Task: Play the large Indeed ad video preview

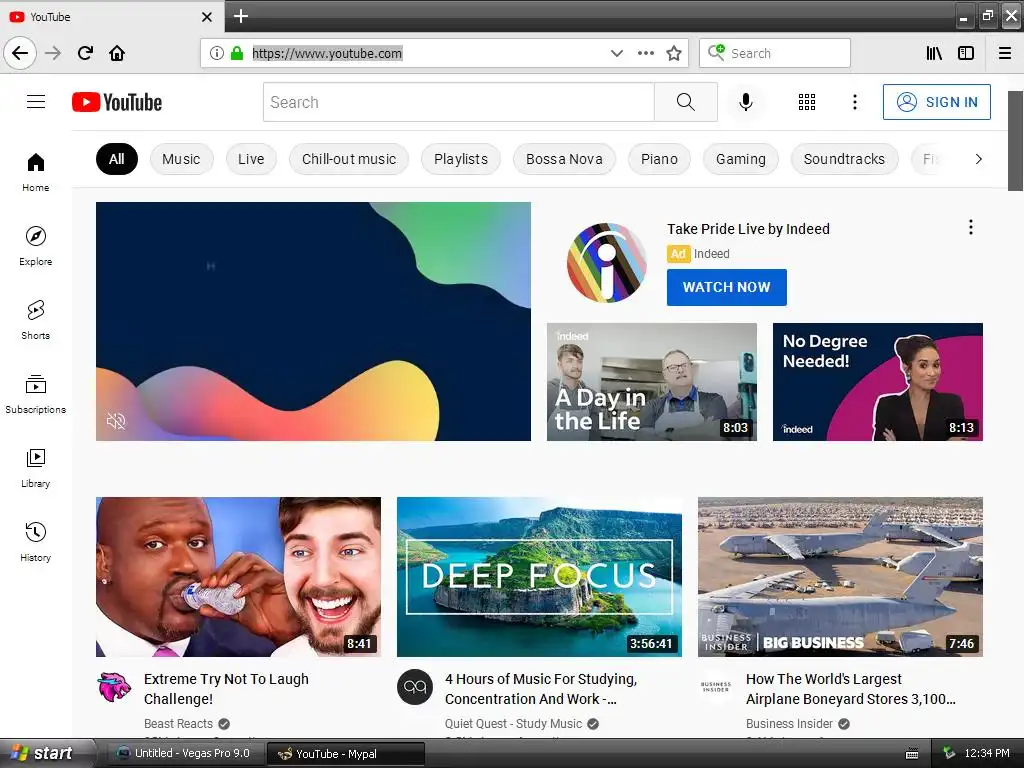Action: pyautogui.click(x=313, y=321)
